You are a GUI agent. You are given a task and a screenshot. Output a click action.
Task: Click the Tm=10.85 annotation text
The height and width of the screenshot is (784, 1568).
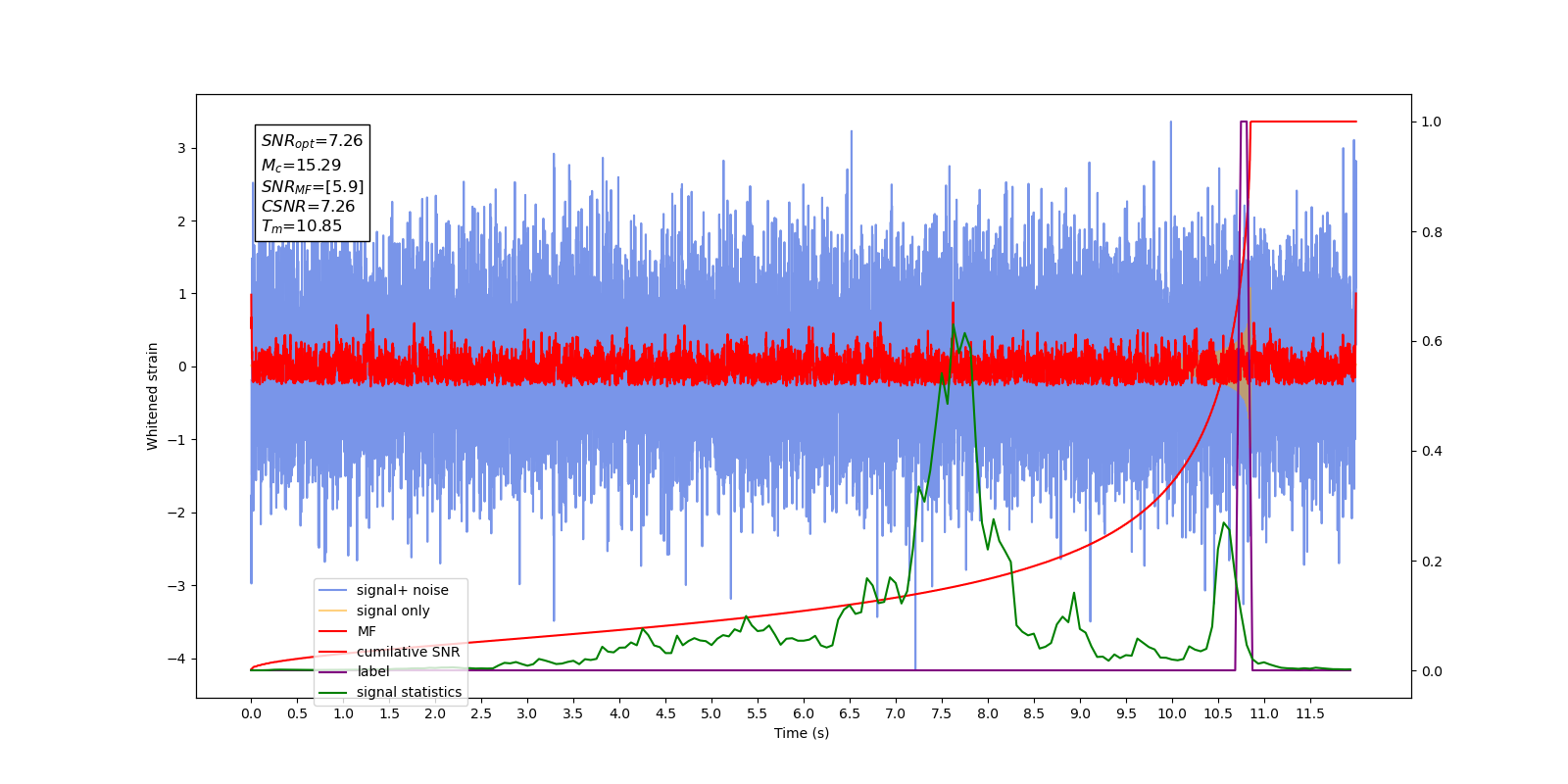point(302,226)
